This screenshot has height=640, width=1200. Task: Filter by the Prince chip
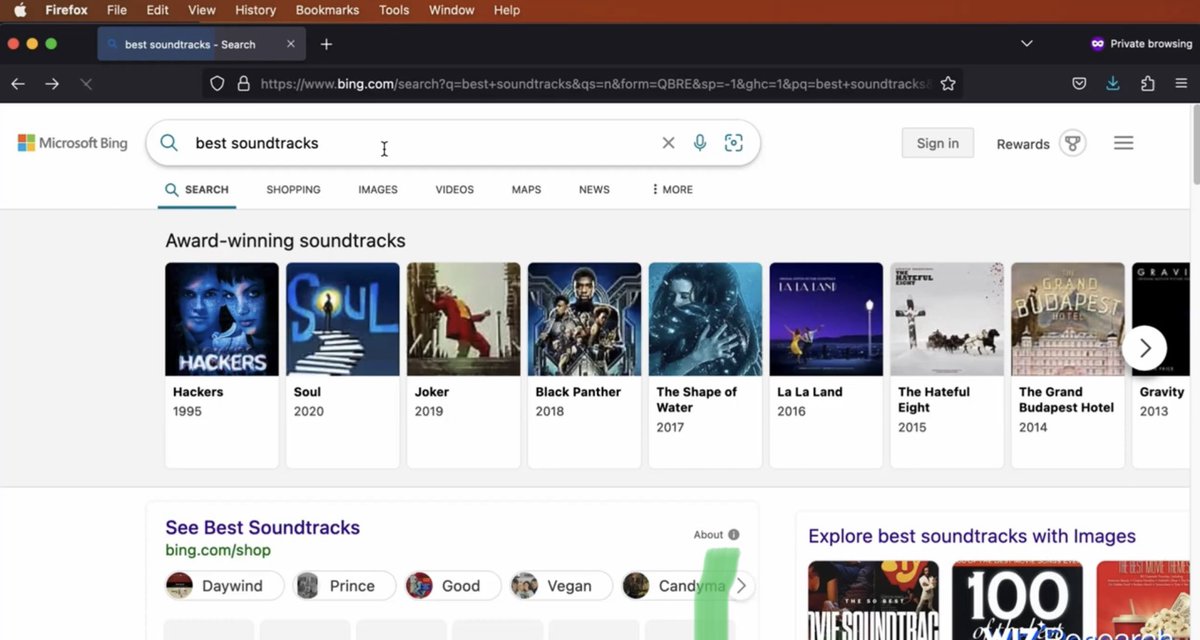click(x=344, y=586)
